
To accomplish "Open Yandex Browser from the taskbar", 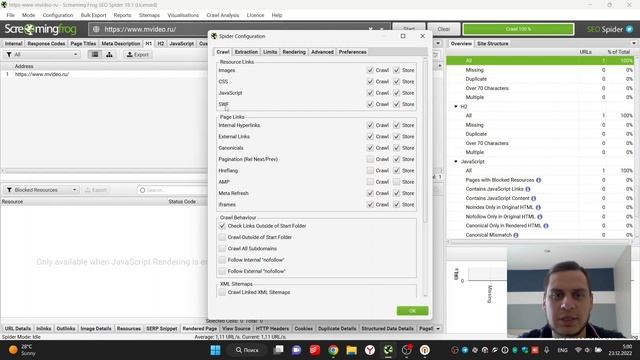I will [x=370, y=350].
